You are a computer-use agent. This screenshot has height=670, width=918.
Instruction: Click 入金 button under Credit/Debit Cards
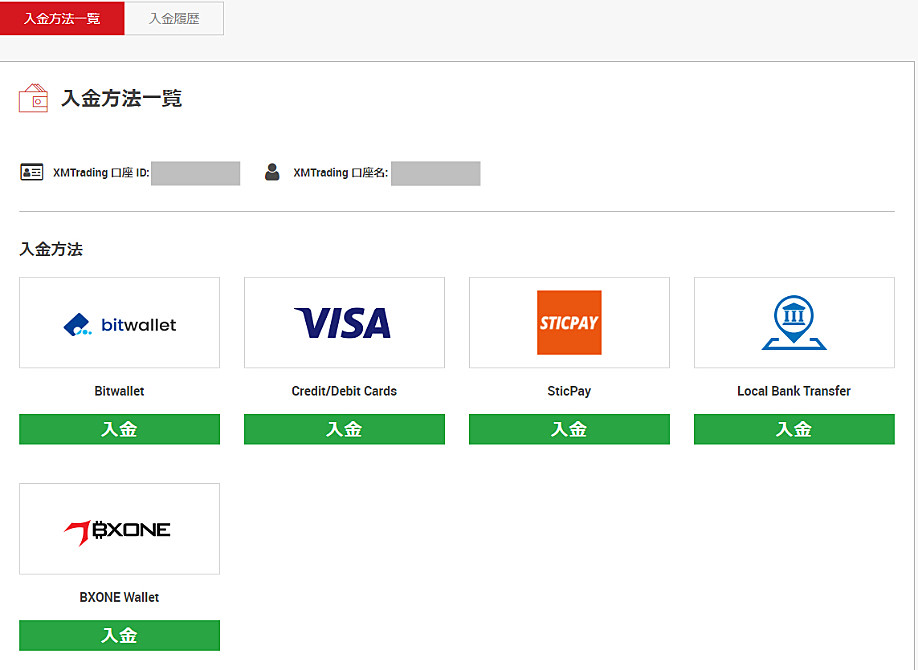point(344,429)
